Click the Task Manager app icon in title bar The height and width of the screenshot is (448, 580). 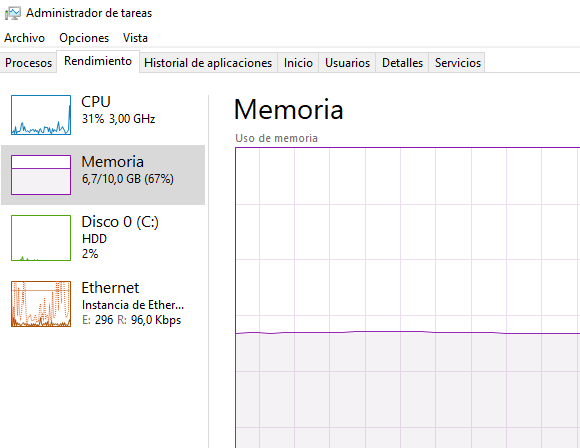13,13
